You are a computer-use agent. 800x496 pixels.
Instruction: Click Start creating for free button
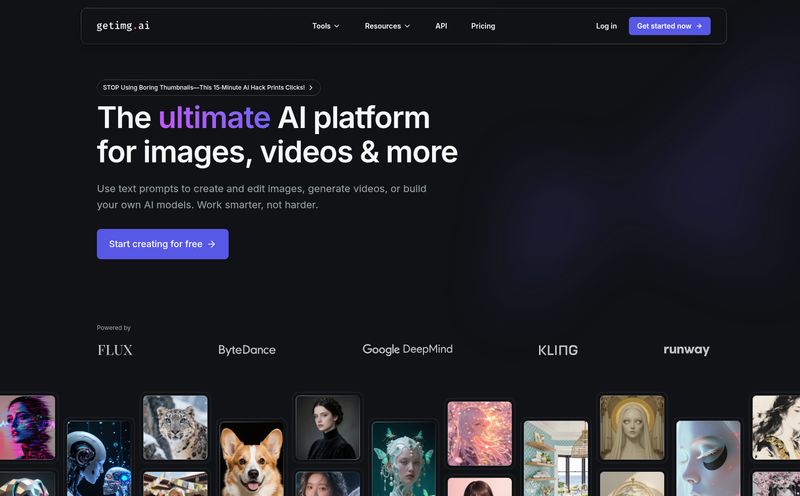[163, 244]
